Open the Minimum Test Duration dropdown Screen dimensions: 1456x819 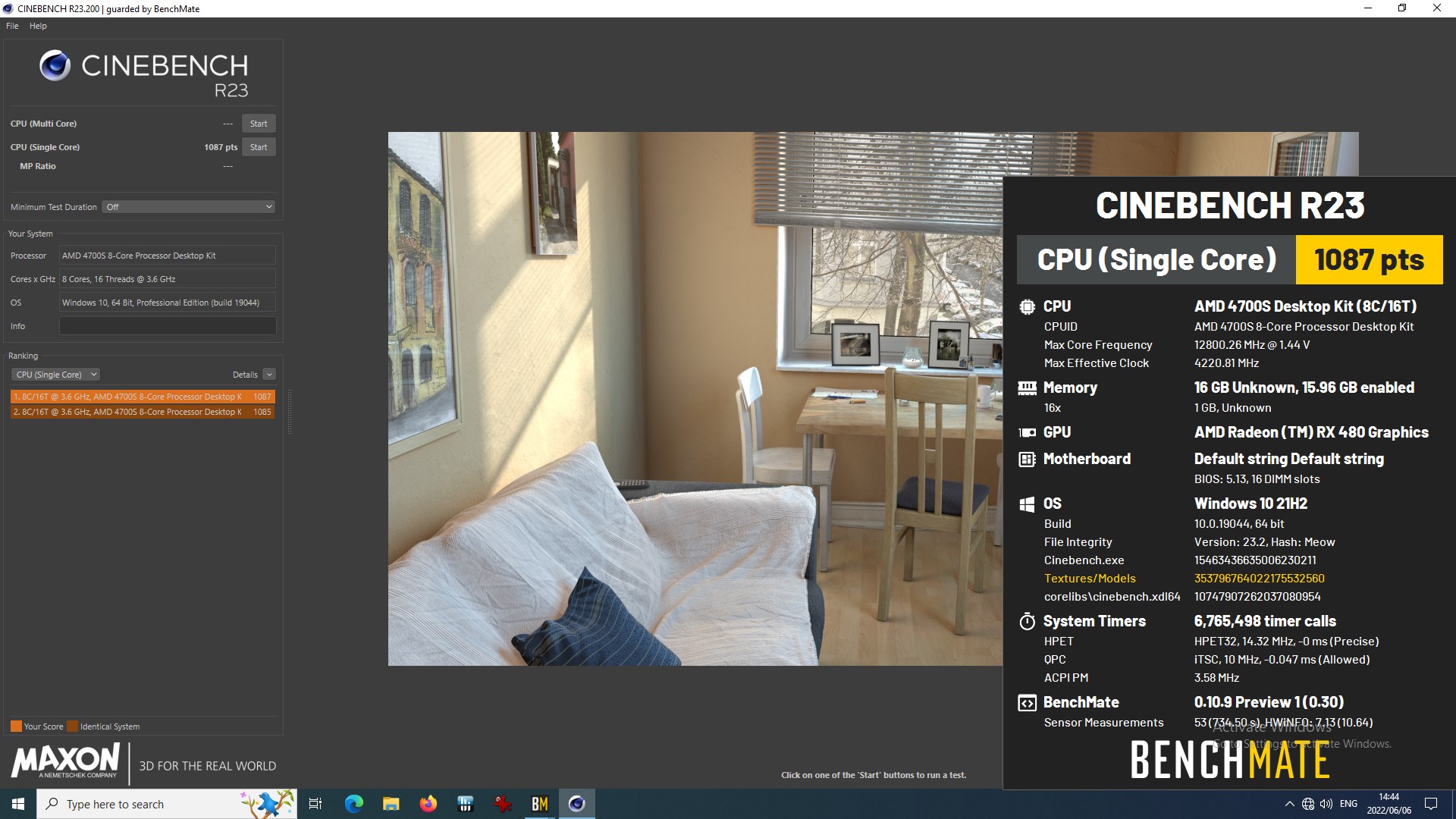point(188,207)
